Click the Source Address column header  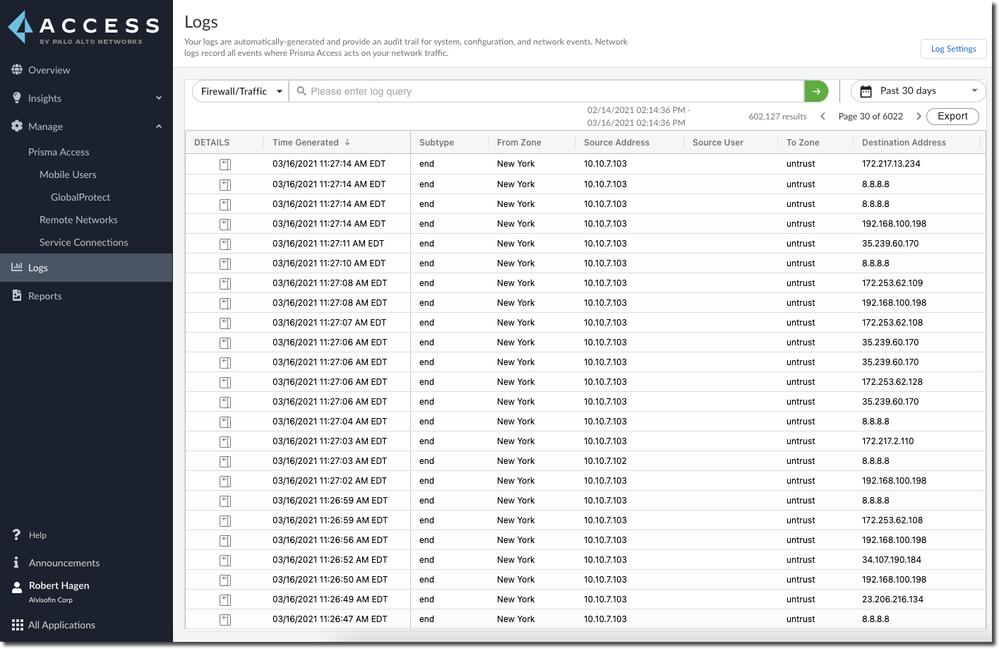(616, 143)
